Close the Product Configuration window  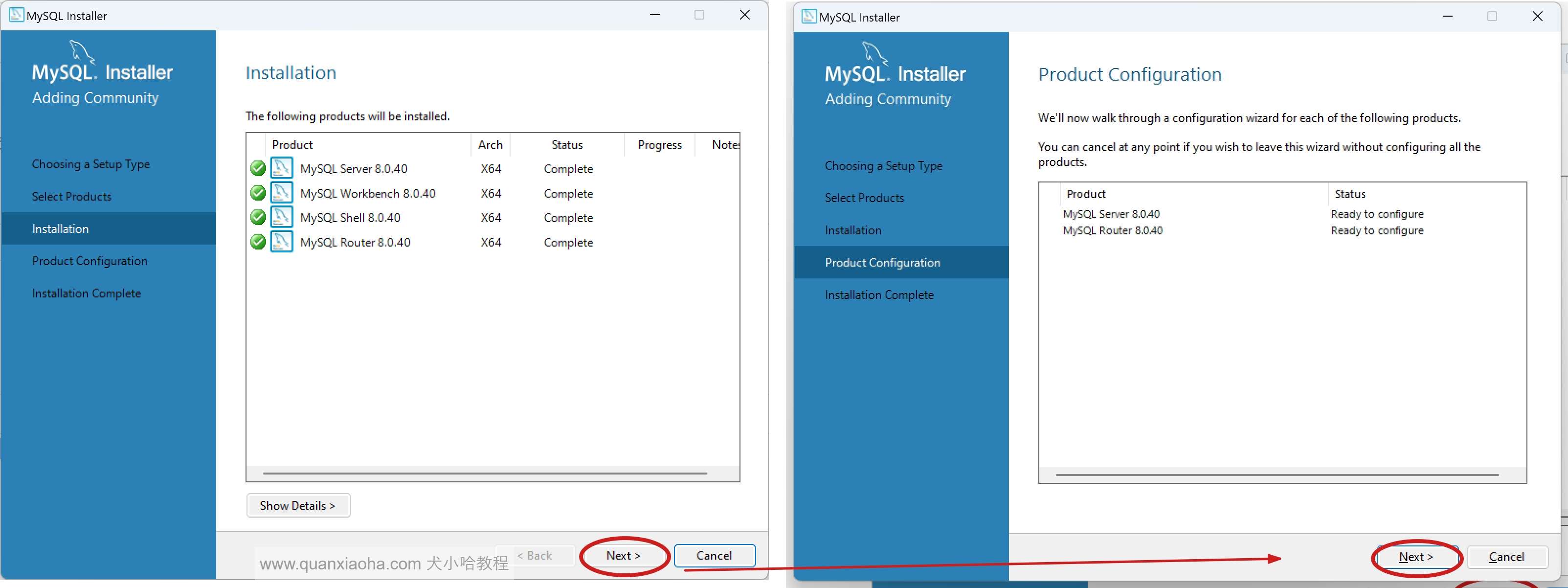tap(1537, 16)
